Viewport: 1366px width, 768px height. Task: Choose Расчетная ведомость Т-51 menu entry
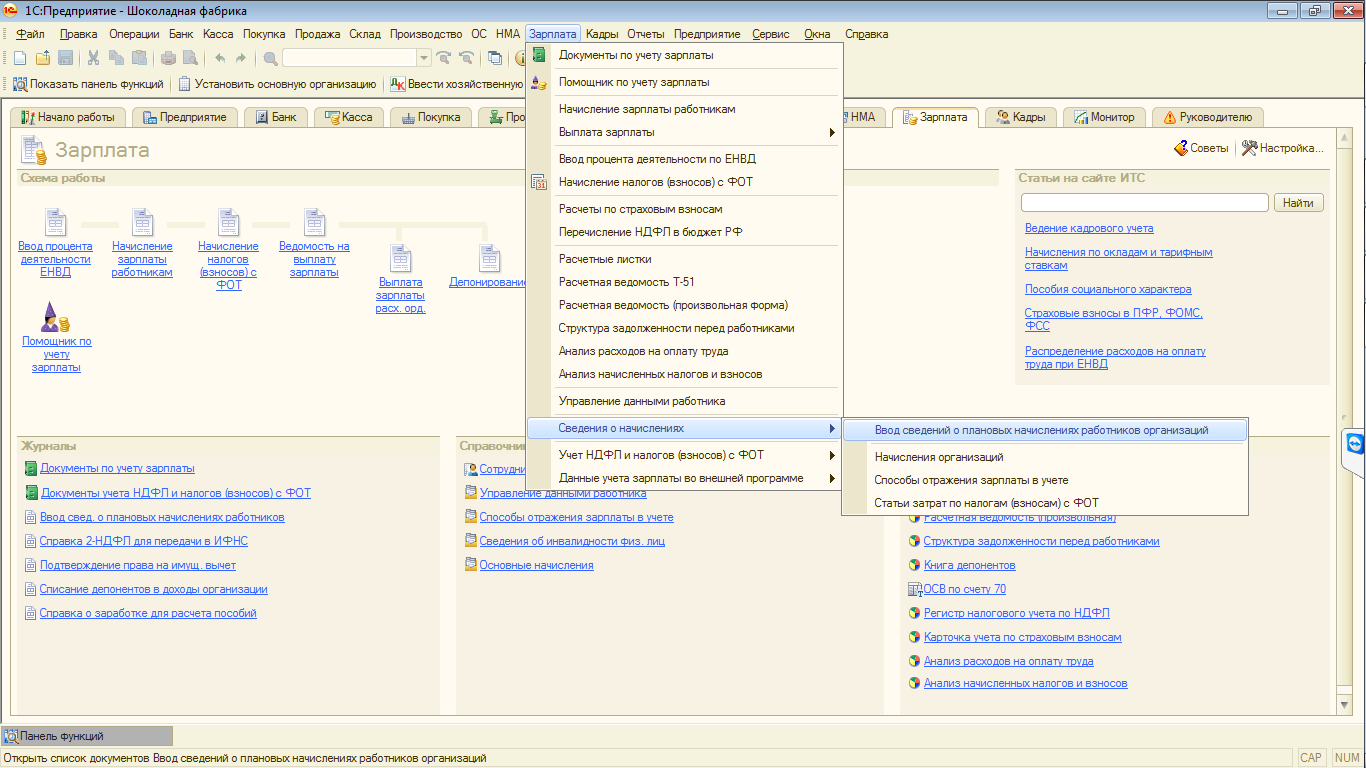pyautogui.click(x=686, y=282)
